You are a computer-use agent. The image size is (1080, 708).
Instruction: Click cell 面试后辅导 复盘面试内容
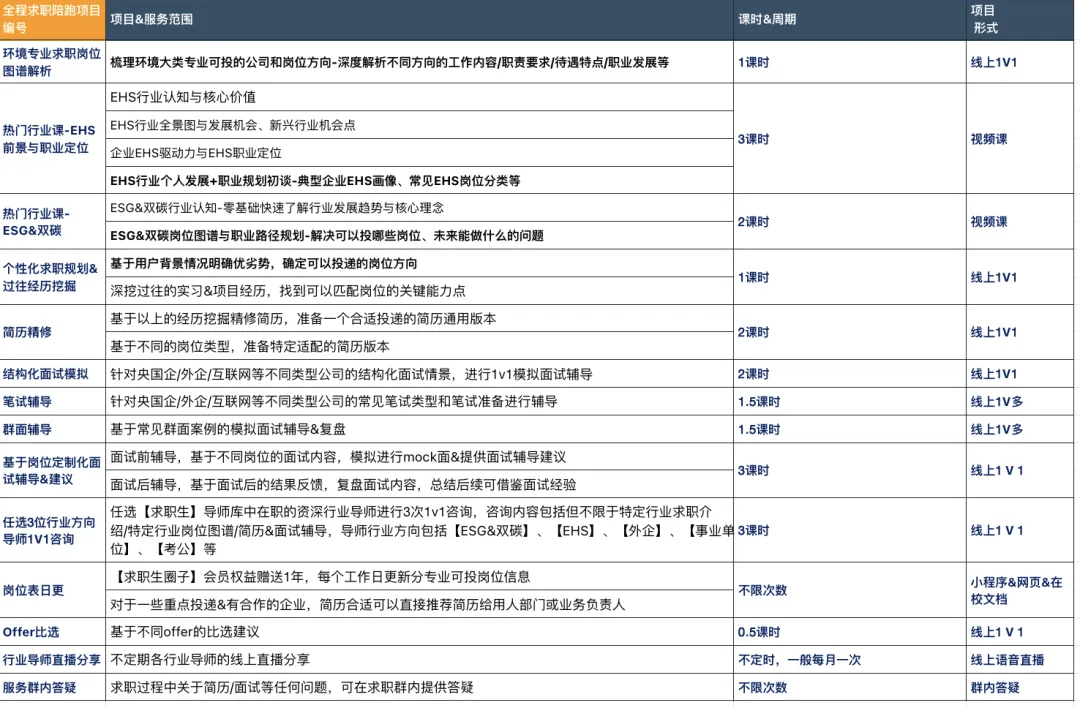419,484
